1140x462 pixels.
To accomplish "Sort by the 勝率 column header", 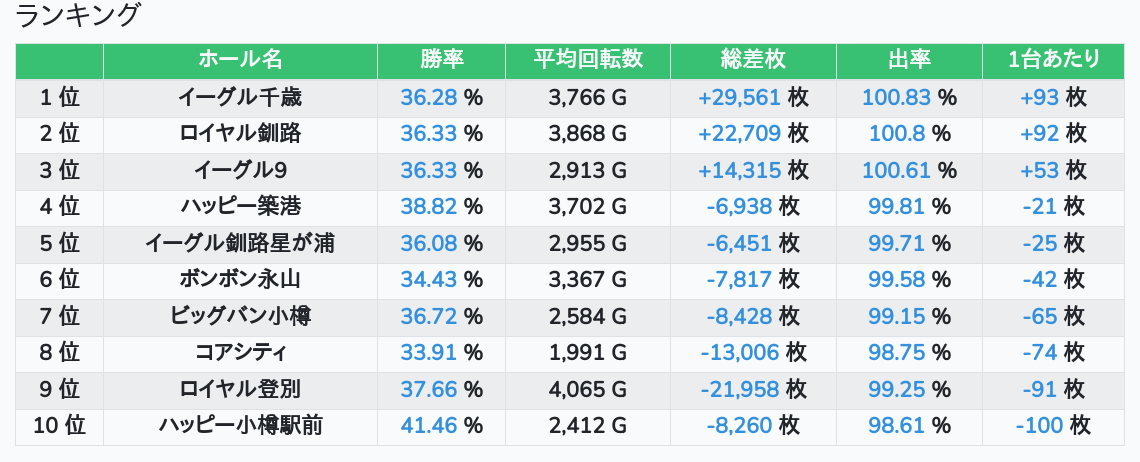I will coord(441,60).
